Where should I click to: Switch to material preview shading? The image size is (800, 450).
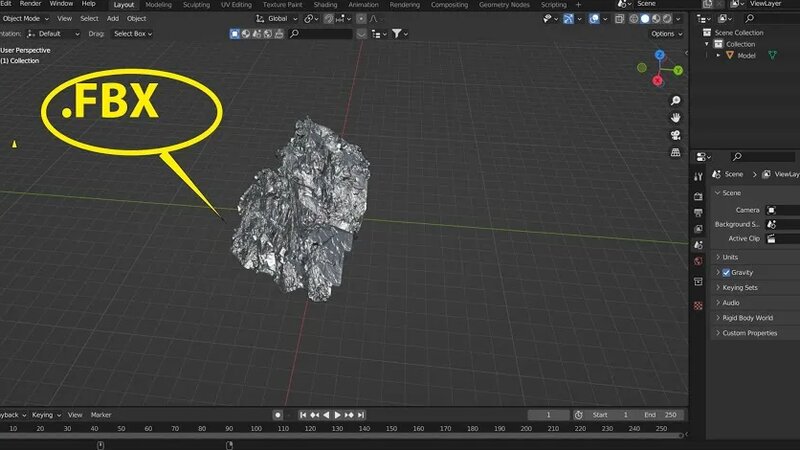point(656,19)
